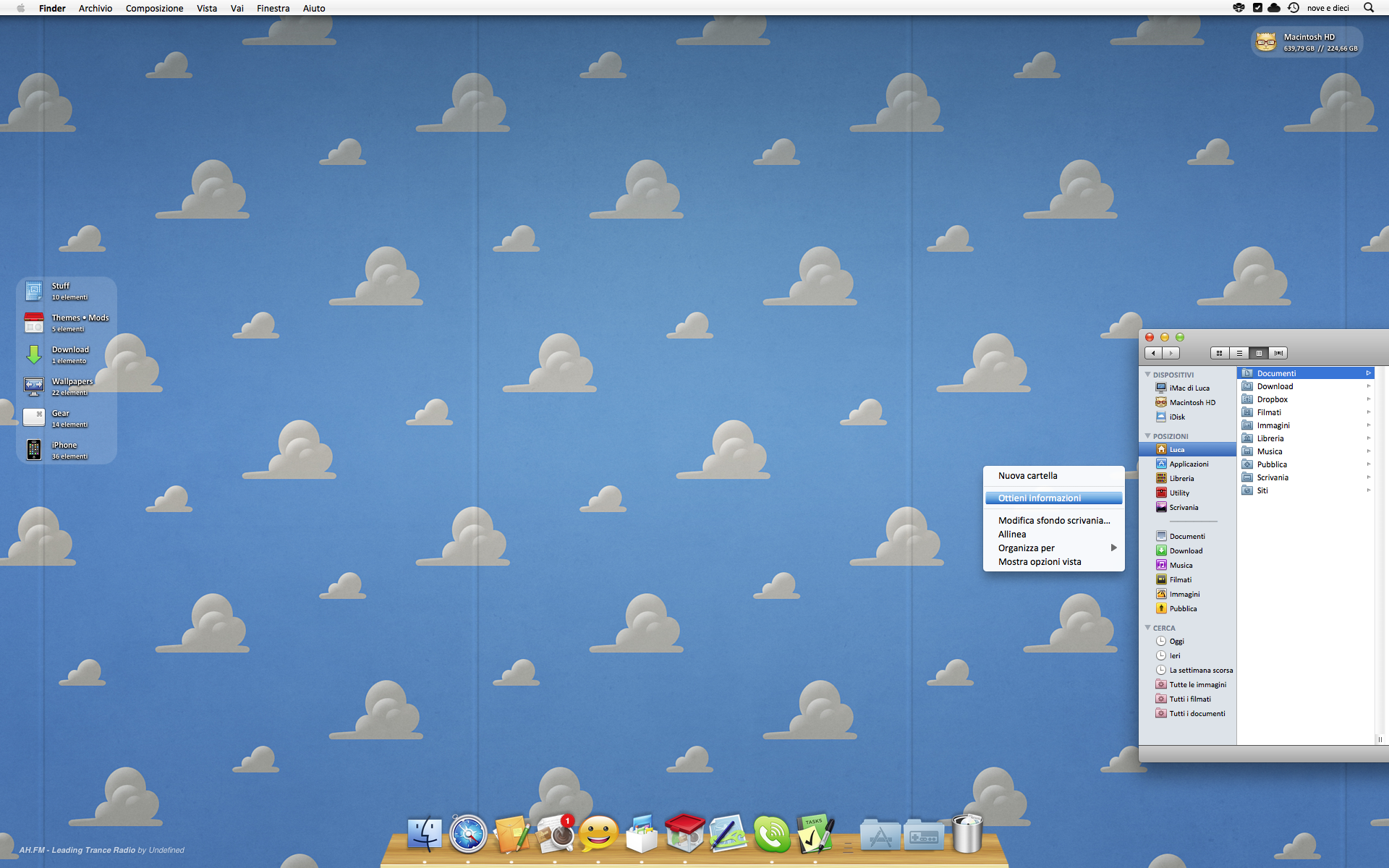
Task: Click Dropbox icon in menu bar
Action: (1239, 8)
